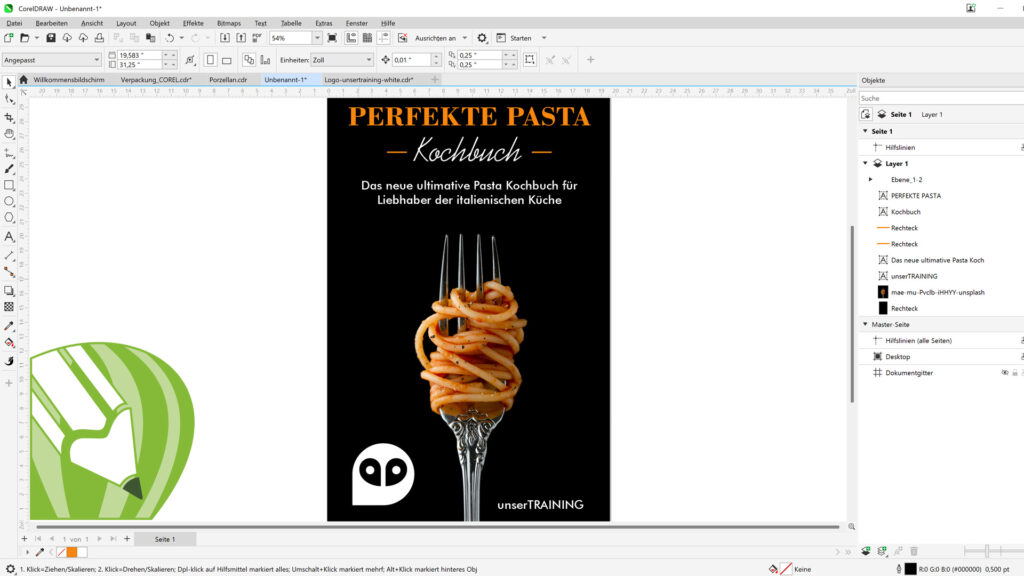Collapse the Seite 1 tree node
Viewport: 1024px width, 576px height.
click(865, 131)
